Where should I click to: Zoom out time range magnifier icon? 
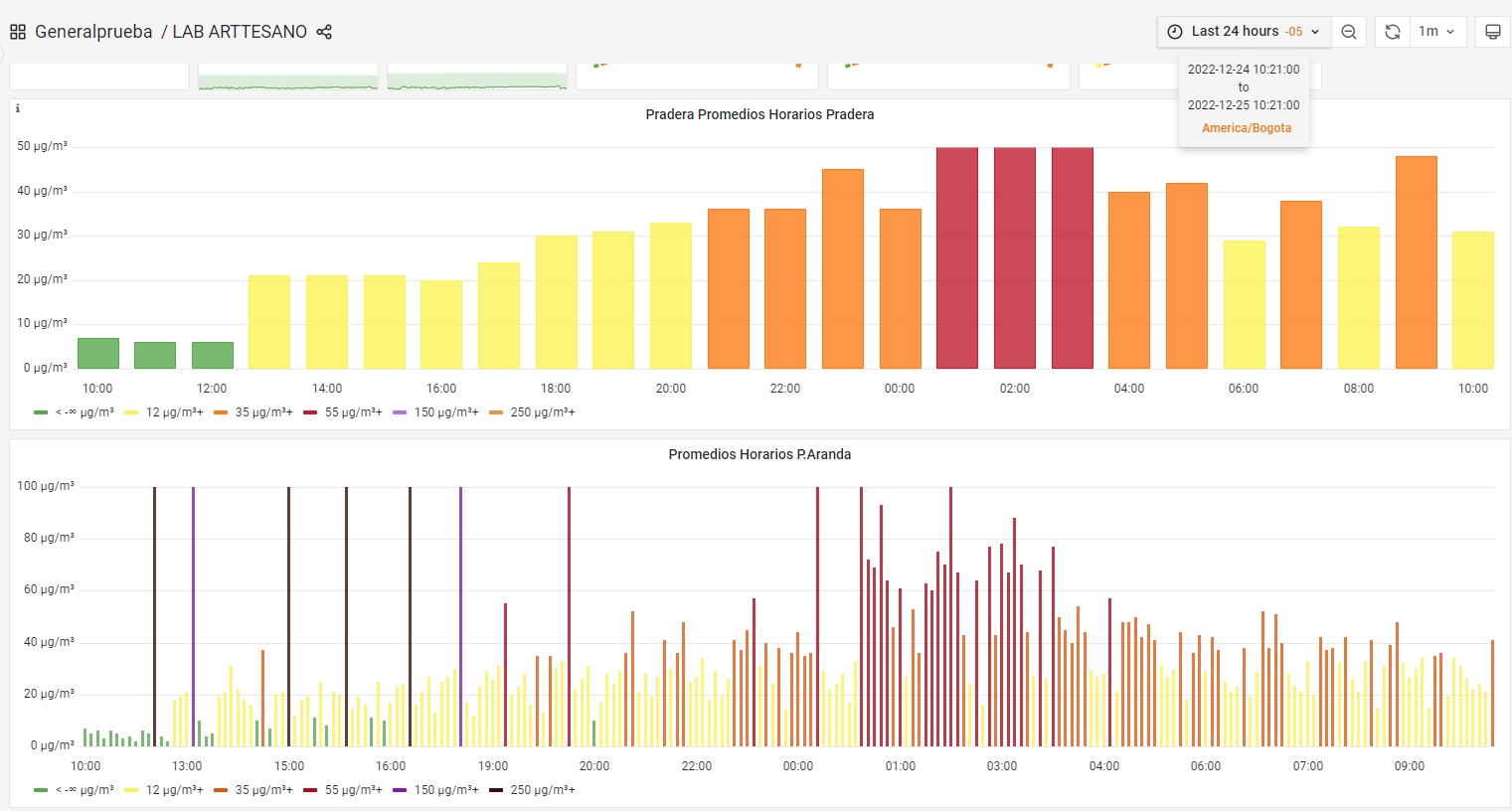tap(1349, 32)
